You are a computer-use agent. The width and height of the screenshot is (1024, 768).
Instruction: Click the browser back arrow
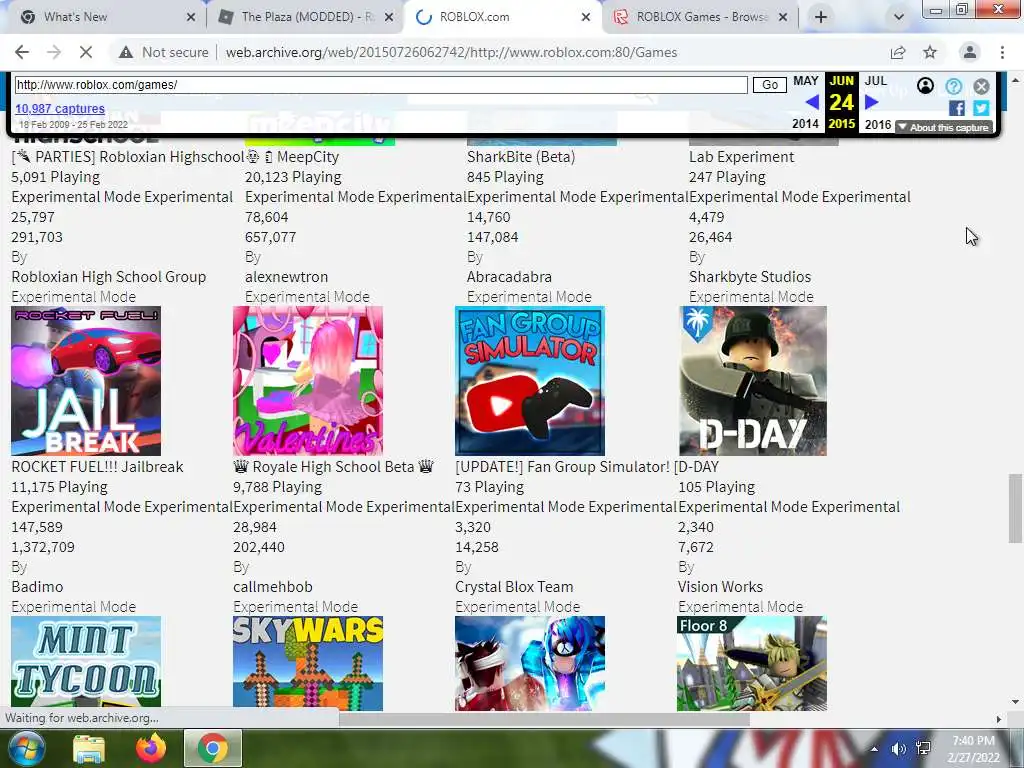click(x=22, y=52)
